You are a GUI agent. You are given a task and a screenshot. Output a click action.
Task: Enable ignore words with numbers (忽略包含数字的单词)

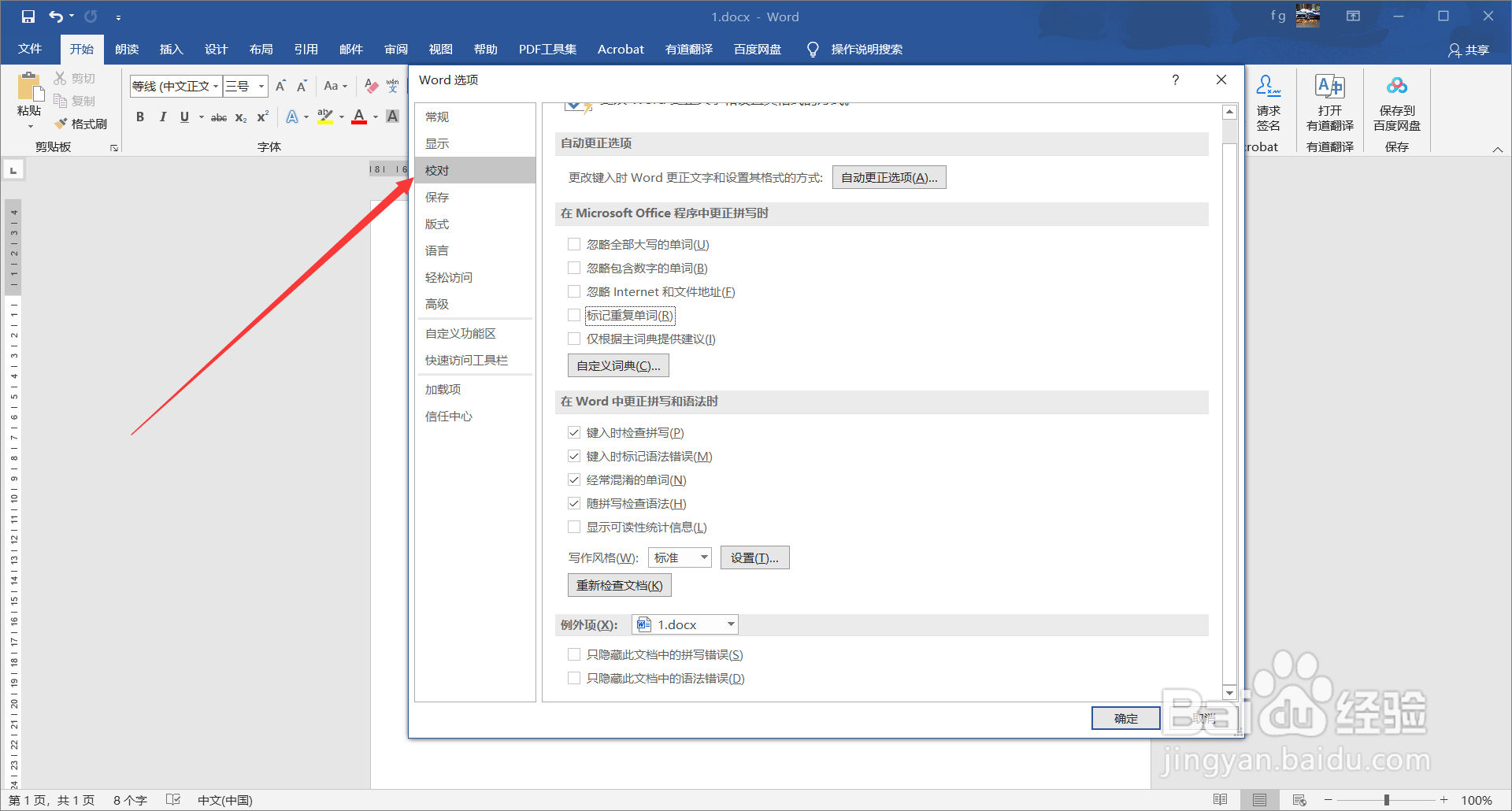point(574,268)
